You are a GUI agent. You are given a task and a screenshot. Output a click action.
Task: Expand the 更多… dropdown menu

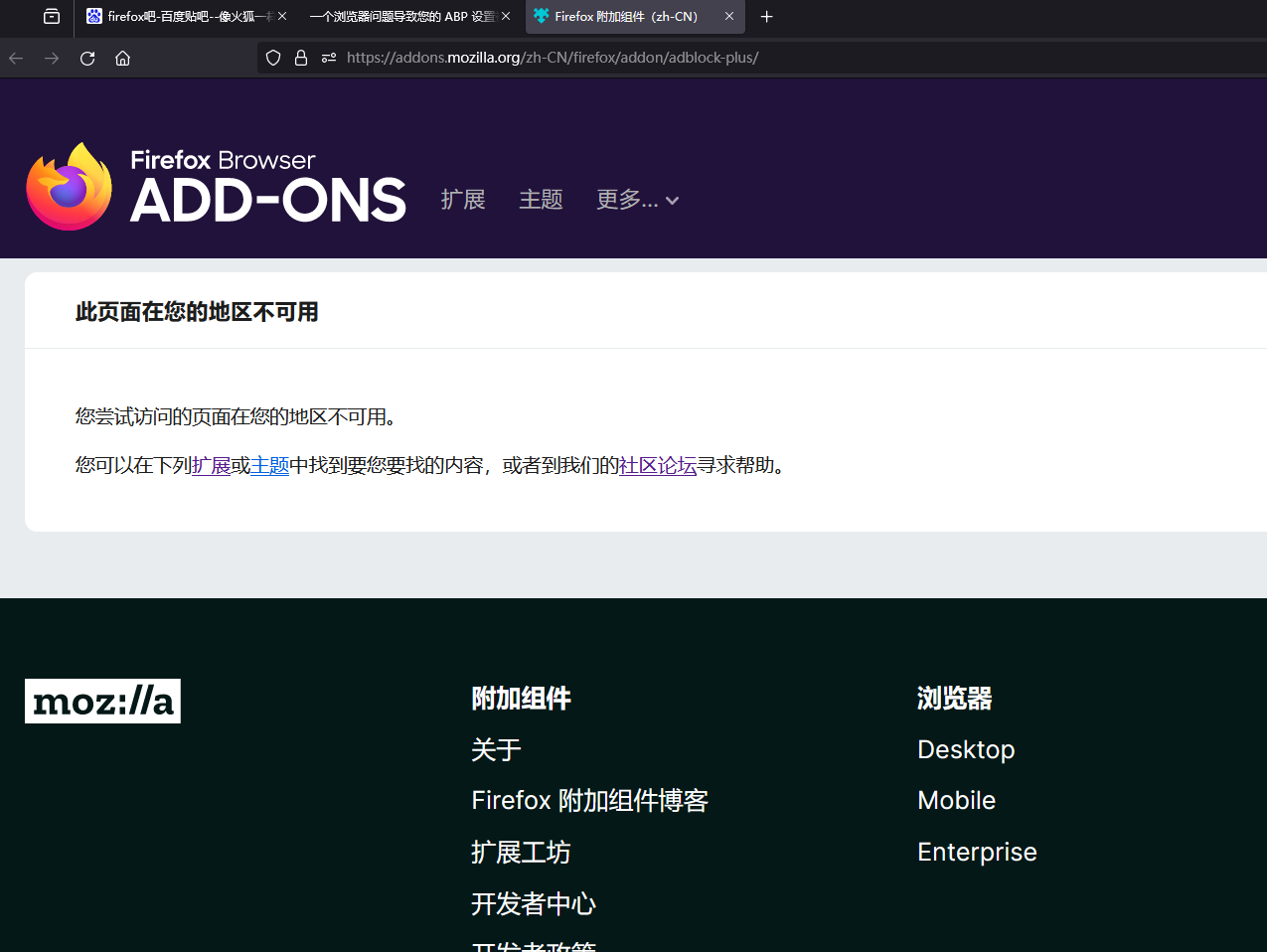pyautogui.click(x=638, y=200)
